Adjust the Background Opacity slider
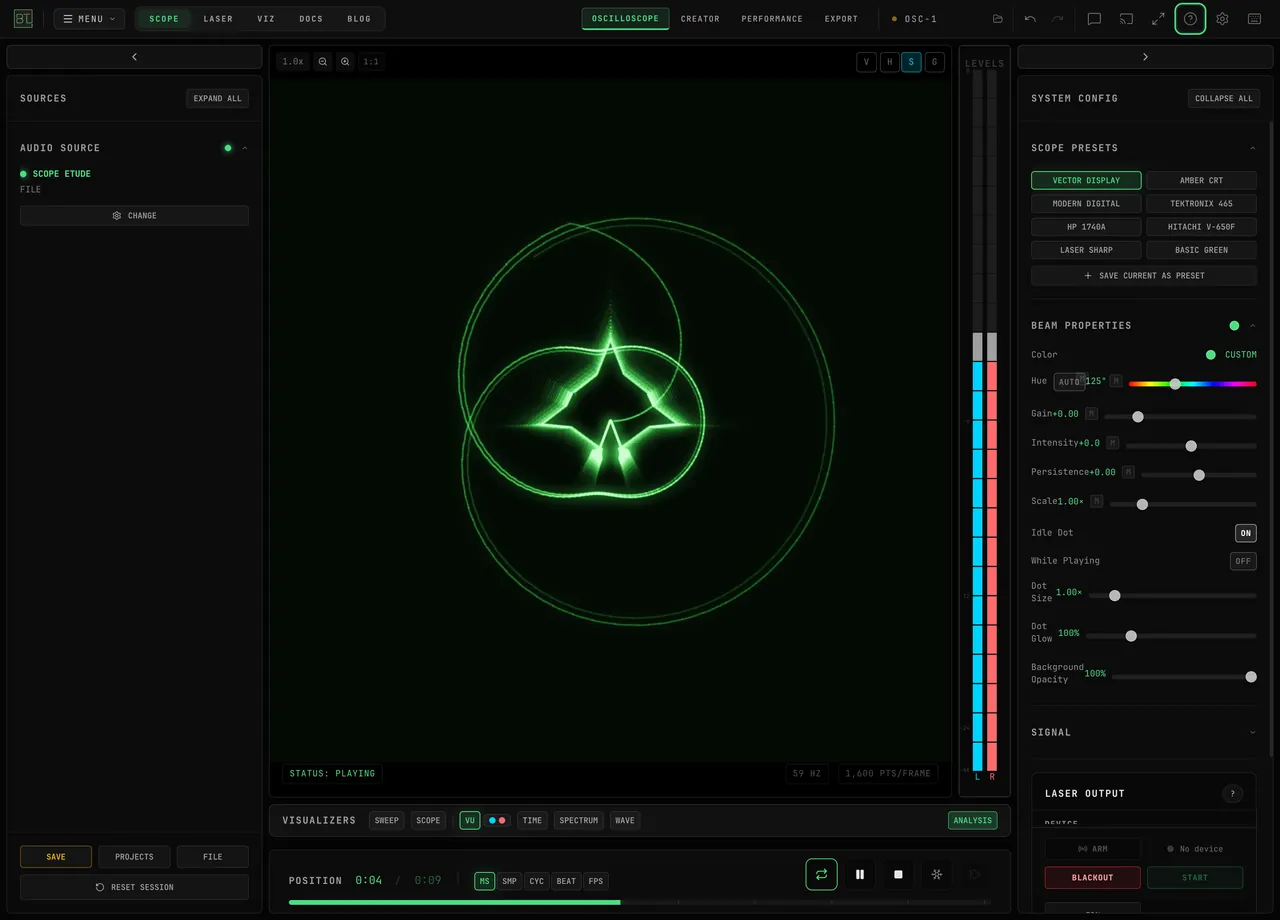1280x920 pixels. point(1184,677)
